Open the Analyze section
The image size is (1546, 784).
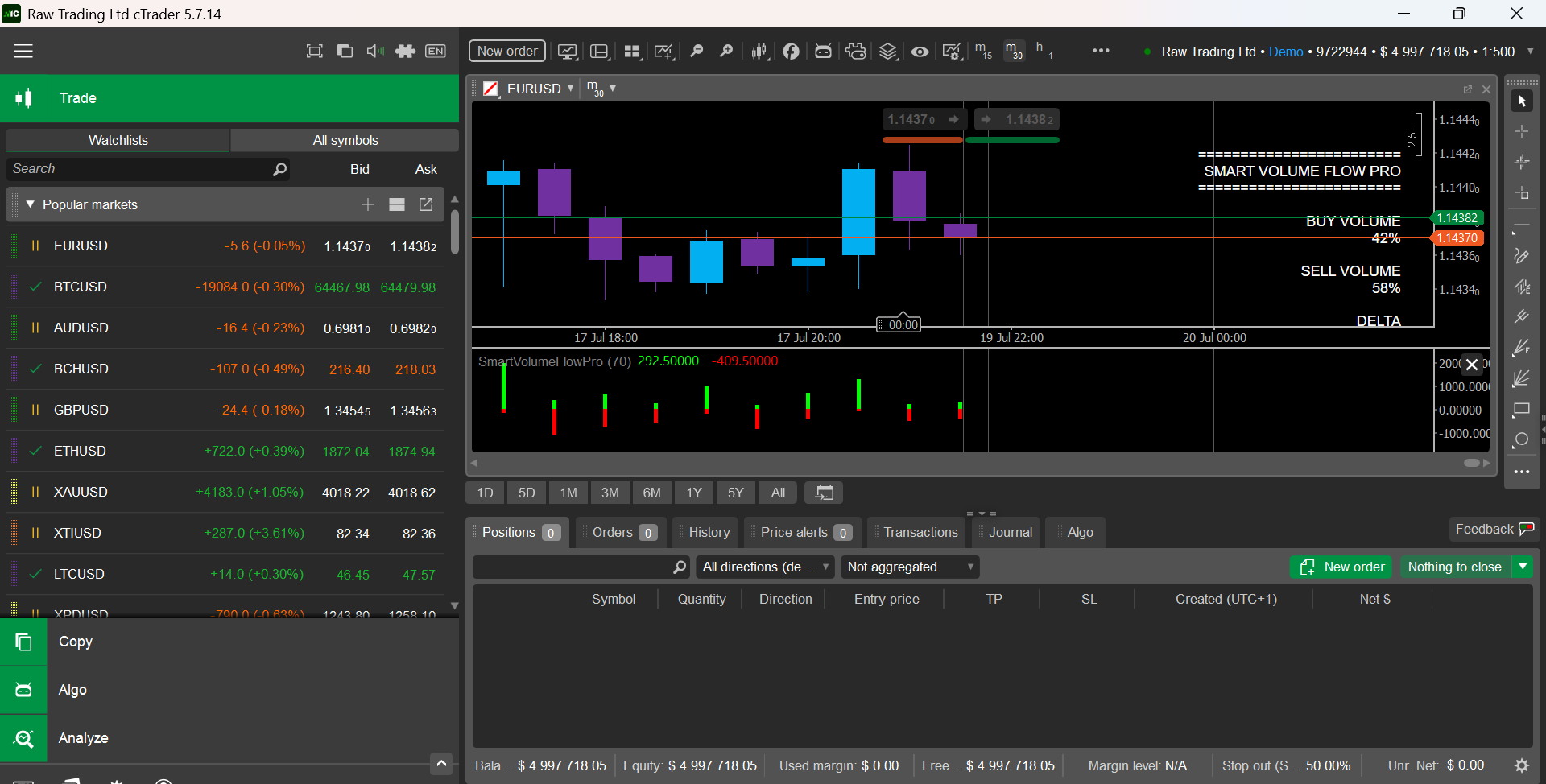click(x=229, y=738)
